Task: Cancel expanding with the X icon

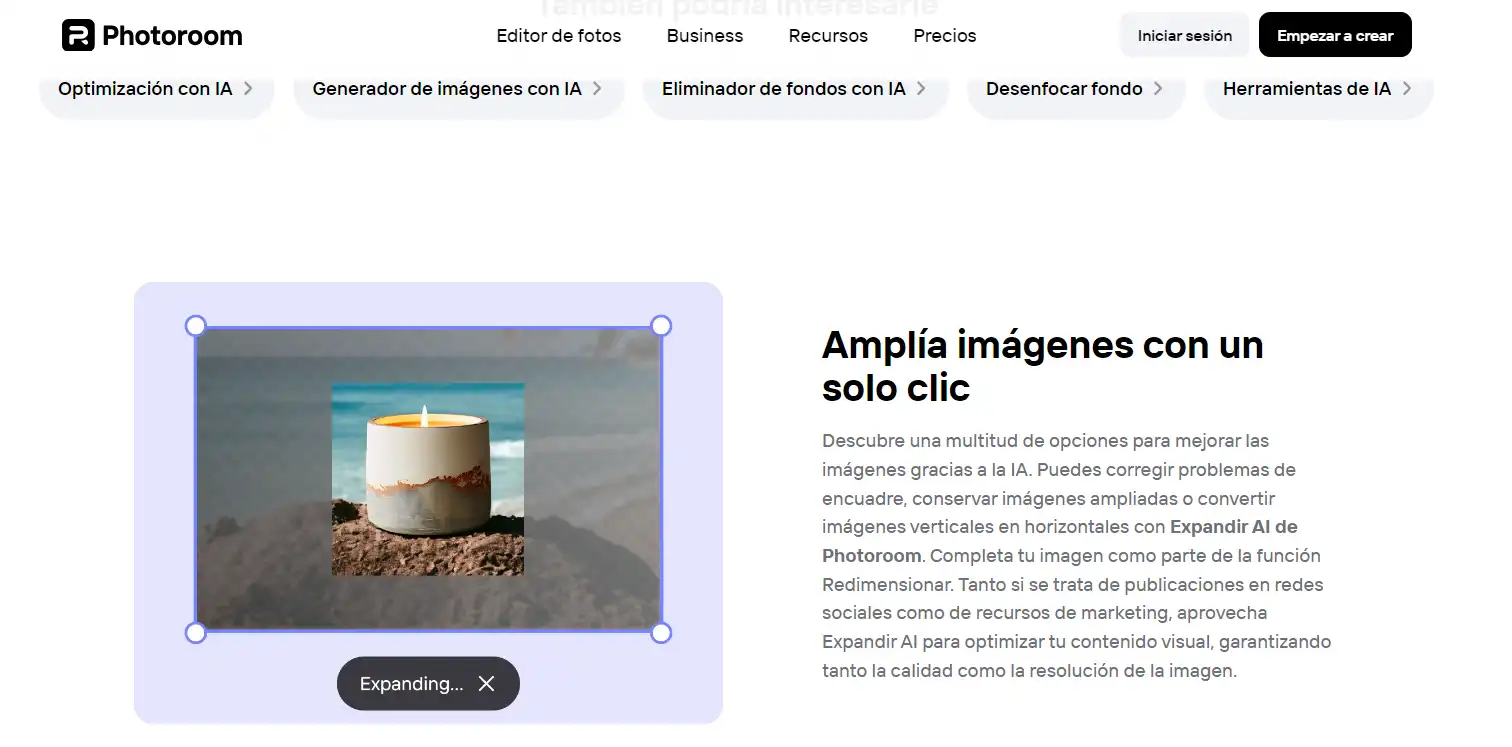Action: pos(486,684)
